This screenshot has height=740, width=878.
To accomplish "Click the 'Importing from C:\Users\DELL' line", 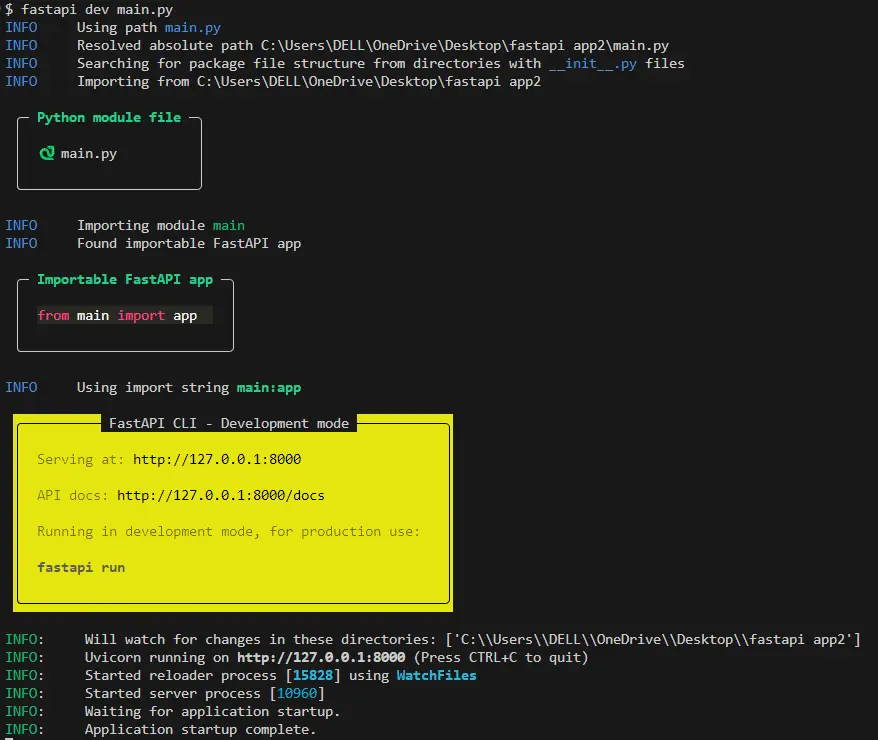I will coord(309,82).
